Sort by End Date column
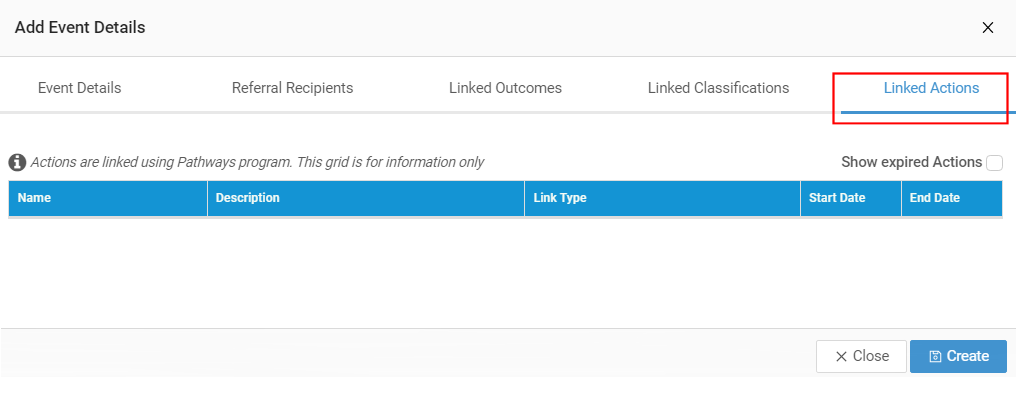Viewport: 1016px width, 414px height. tap(952, 198)
